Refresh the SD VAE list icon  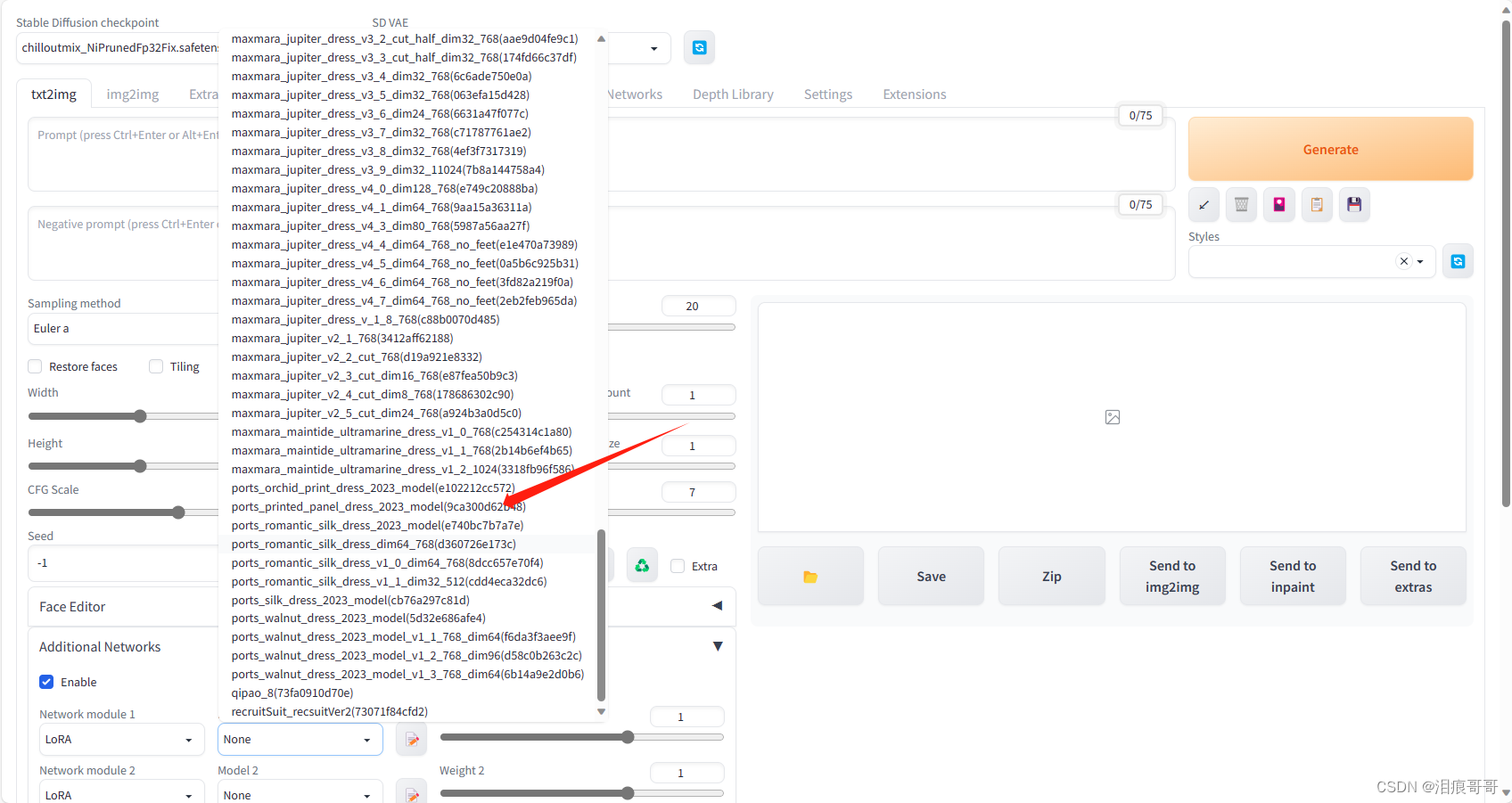point(700,47)
